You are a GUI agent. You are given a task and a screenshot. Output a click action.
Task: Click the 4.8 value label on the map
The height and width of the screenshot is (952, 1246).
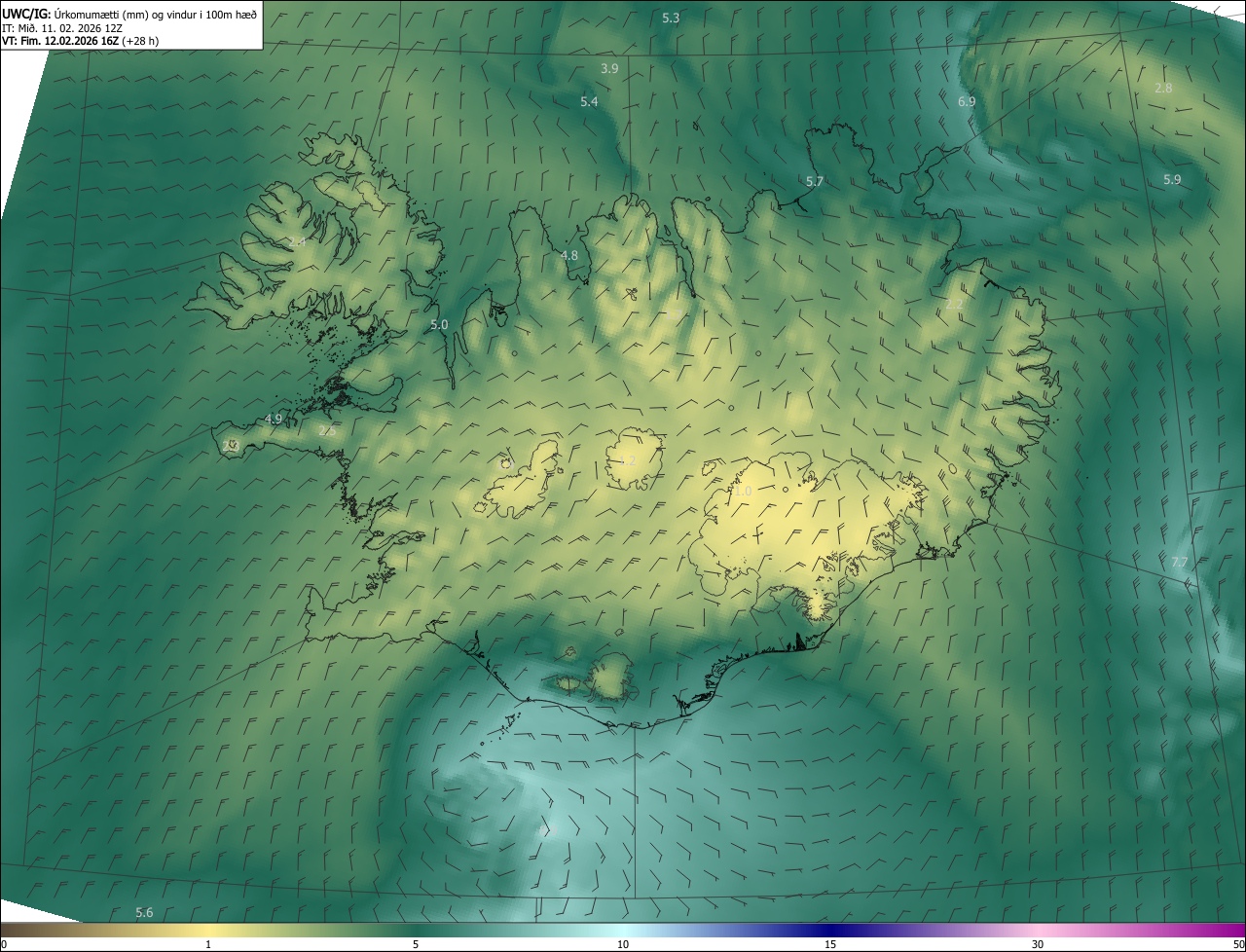(569, 256)
